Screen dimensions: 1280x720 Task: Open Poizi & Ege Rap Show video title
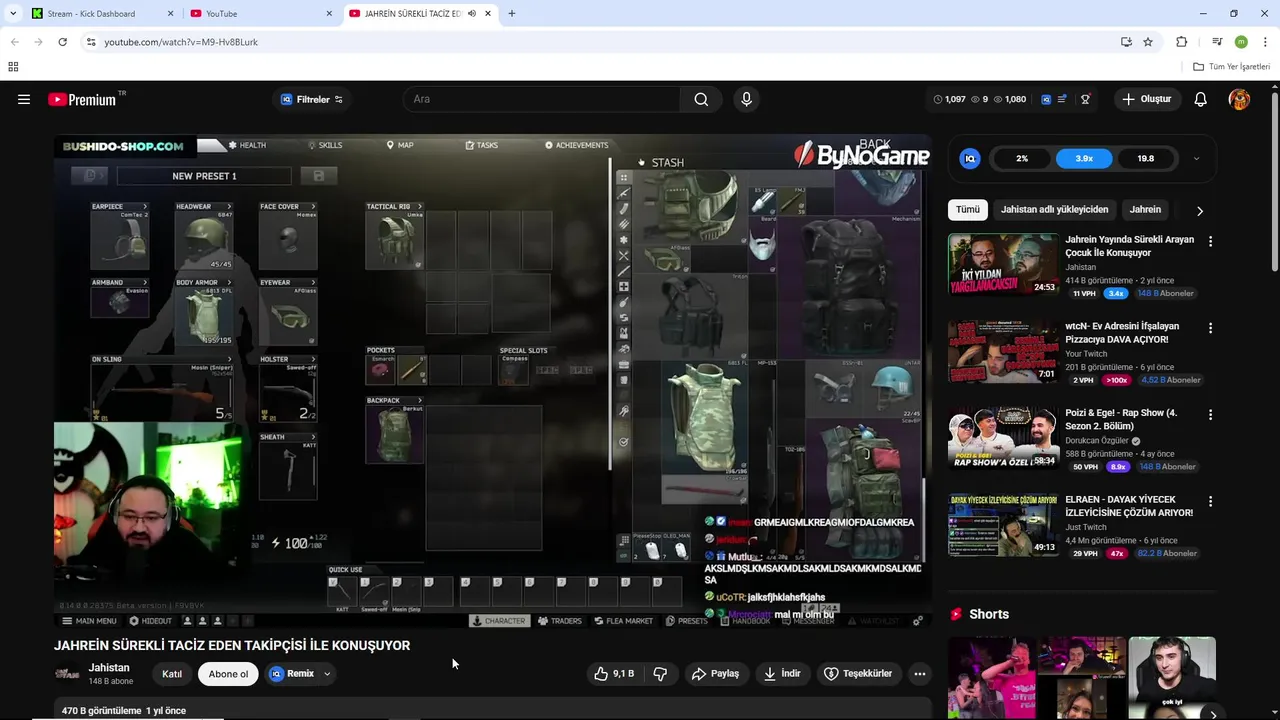(1121, 419)
